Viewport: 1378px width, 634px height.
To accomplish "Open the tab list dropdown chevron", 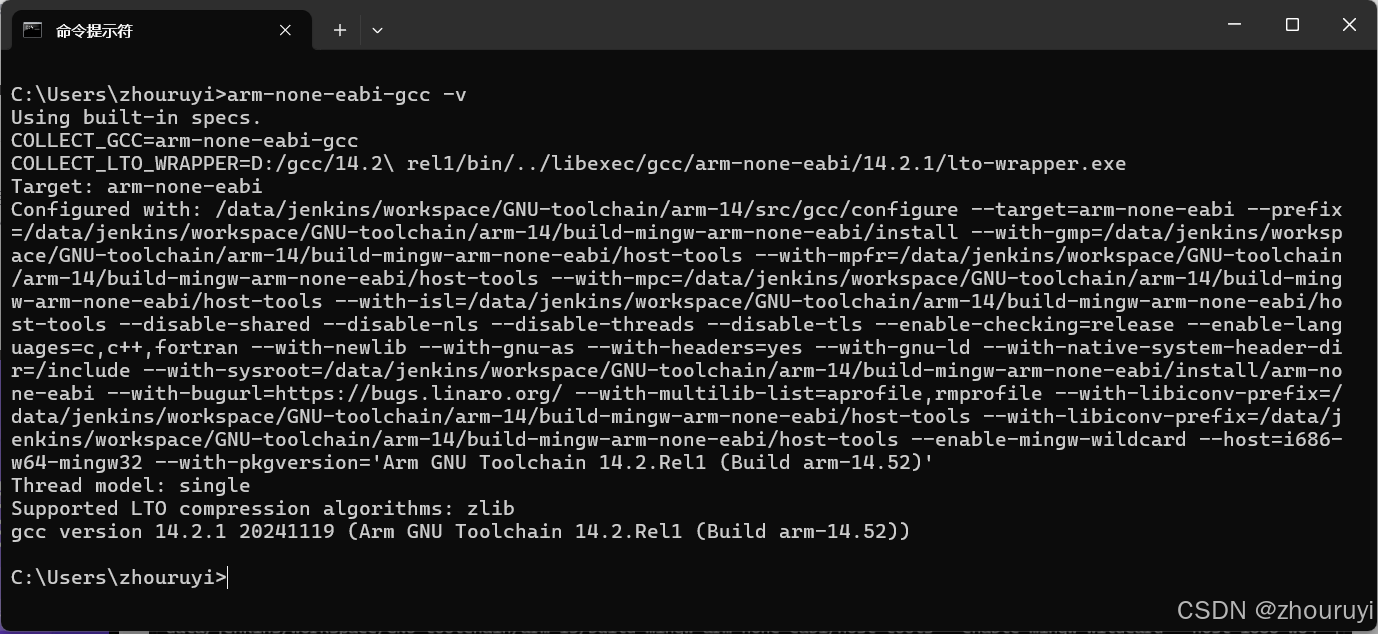I will click(377, 30).
